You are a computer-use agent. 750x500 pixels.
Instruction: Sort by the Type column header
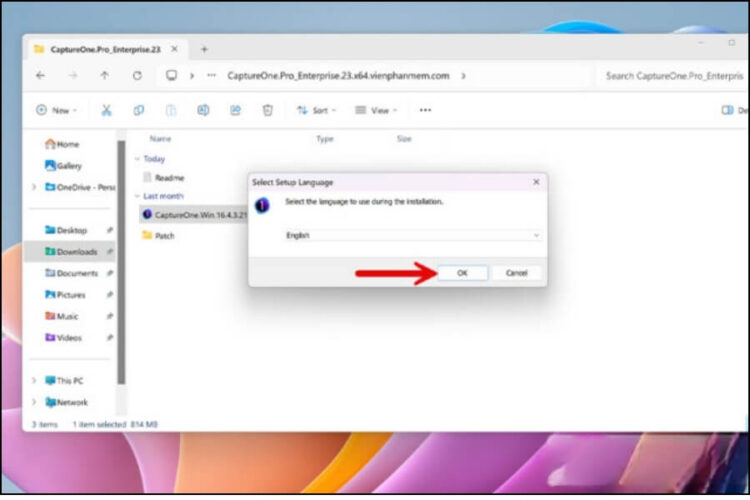pyautogui.click(x=325, y=139)
